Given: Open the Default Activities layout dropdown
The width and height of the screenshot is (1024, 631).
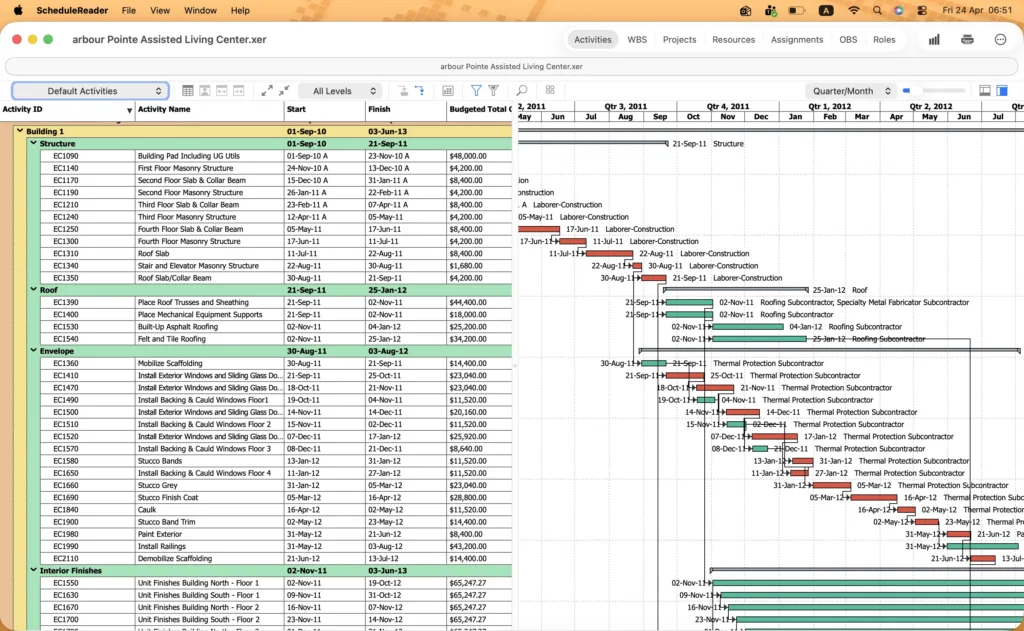Looking at the screenshot, I should click(x=90, y=91).
